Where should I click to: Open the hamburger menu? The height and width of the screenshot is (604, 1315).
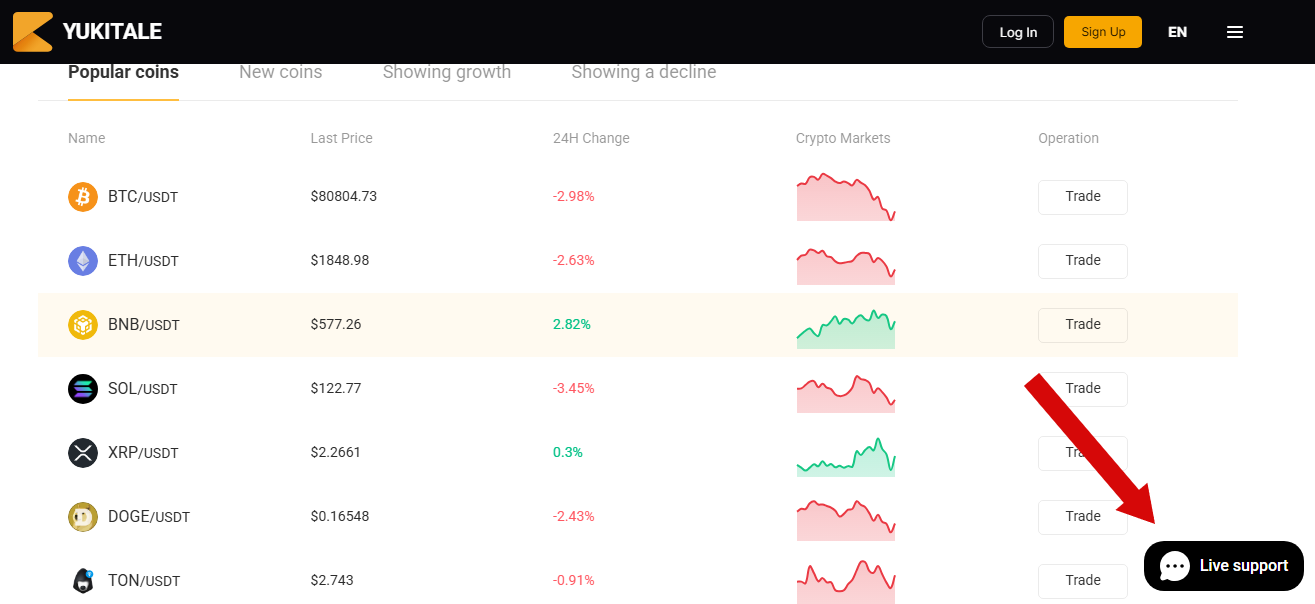click(x=1235, y=32)
